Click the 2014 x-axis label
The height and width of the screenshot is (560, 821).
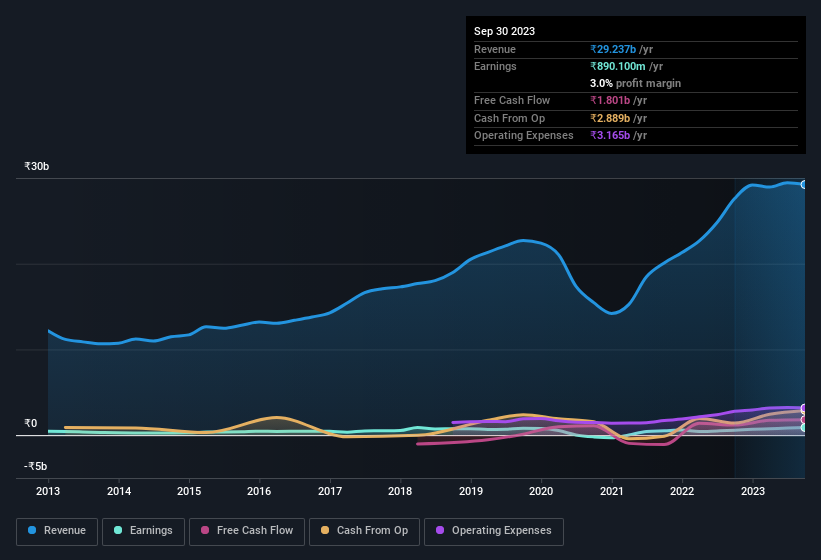click(119, 491)
